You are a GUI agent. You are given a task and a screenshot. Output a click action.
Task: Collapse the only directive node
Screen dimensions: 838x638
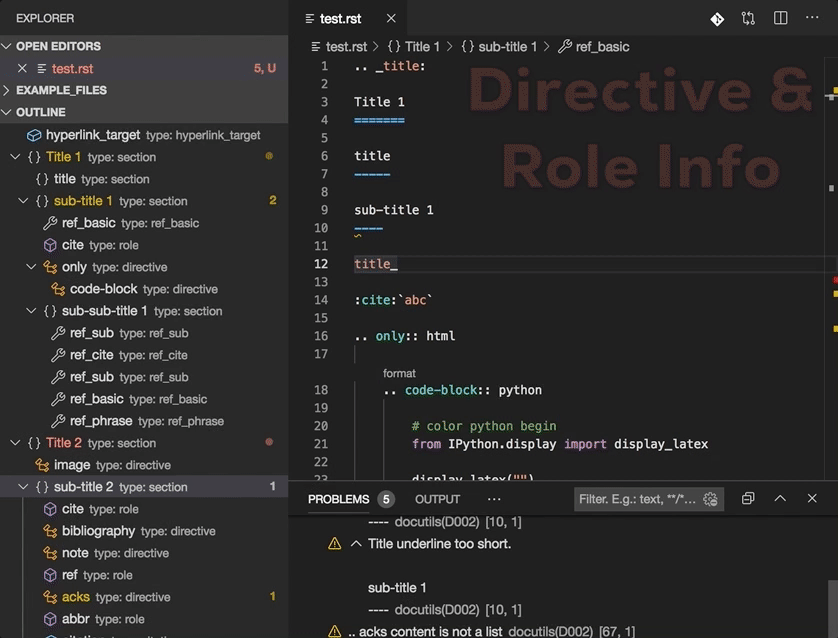tap(31, 267)
